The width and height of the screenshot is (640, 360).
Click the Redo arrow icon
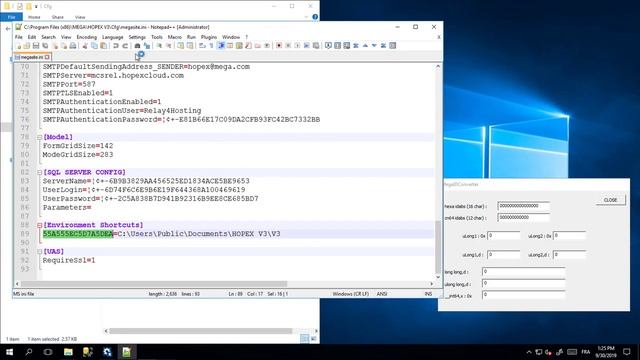[125, 46]
